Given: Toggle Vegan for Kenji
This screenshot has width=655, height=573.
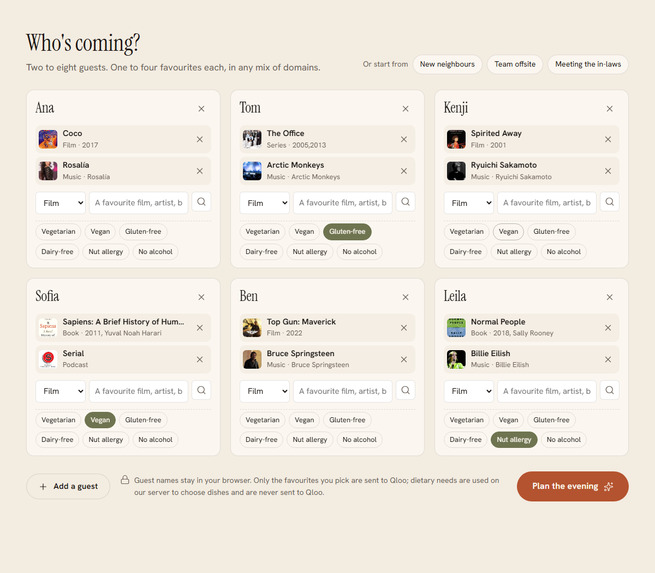Looking at the screenshot, I should (x=508, y=231).
